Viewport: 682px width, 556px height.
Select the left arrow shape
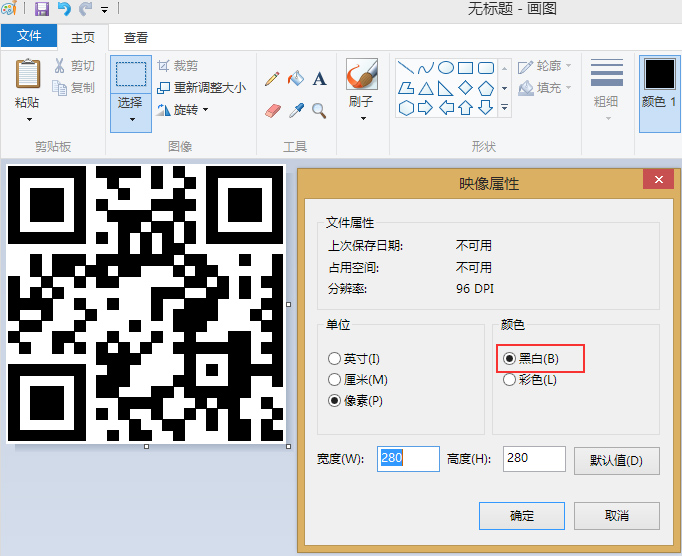446,107
